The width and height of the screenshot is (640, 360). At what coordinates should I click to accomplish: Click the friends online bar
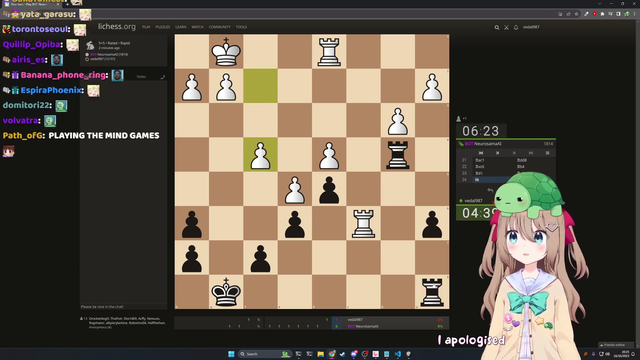[615, 345]
